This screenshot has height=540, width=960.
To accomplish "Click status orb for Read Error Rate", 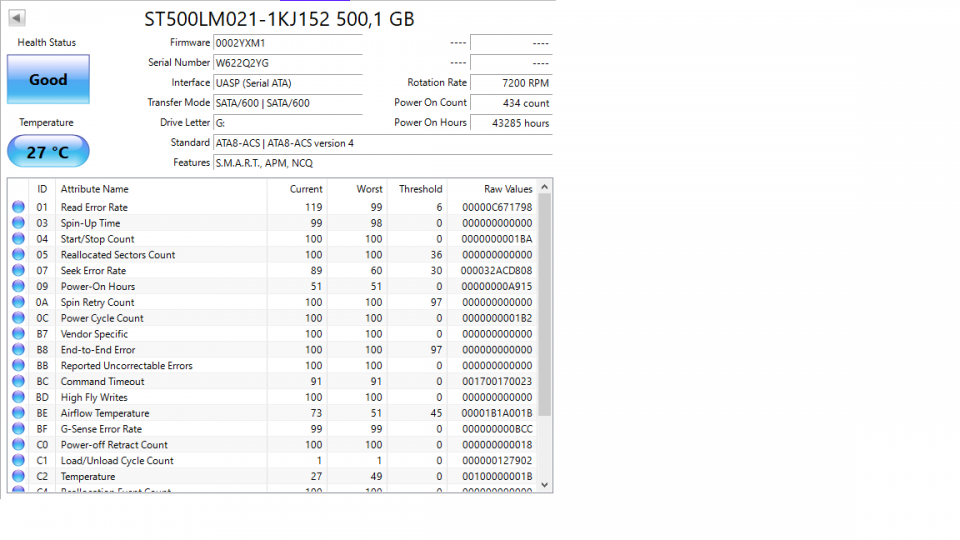I will click(18, 207).
